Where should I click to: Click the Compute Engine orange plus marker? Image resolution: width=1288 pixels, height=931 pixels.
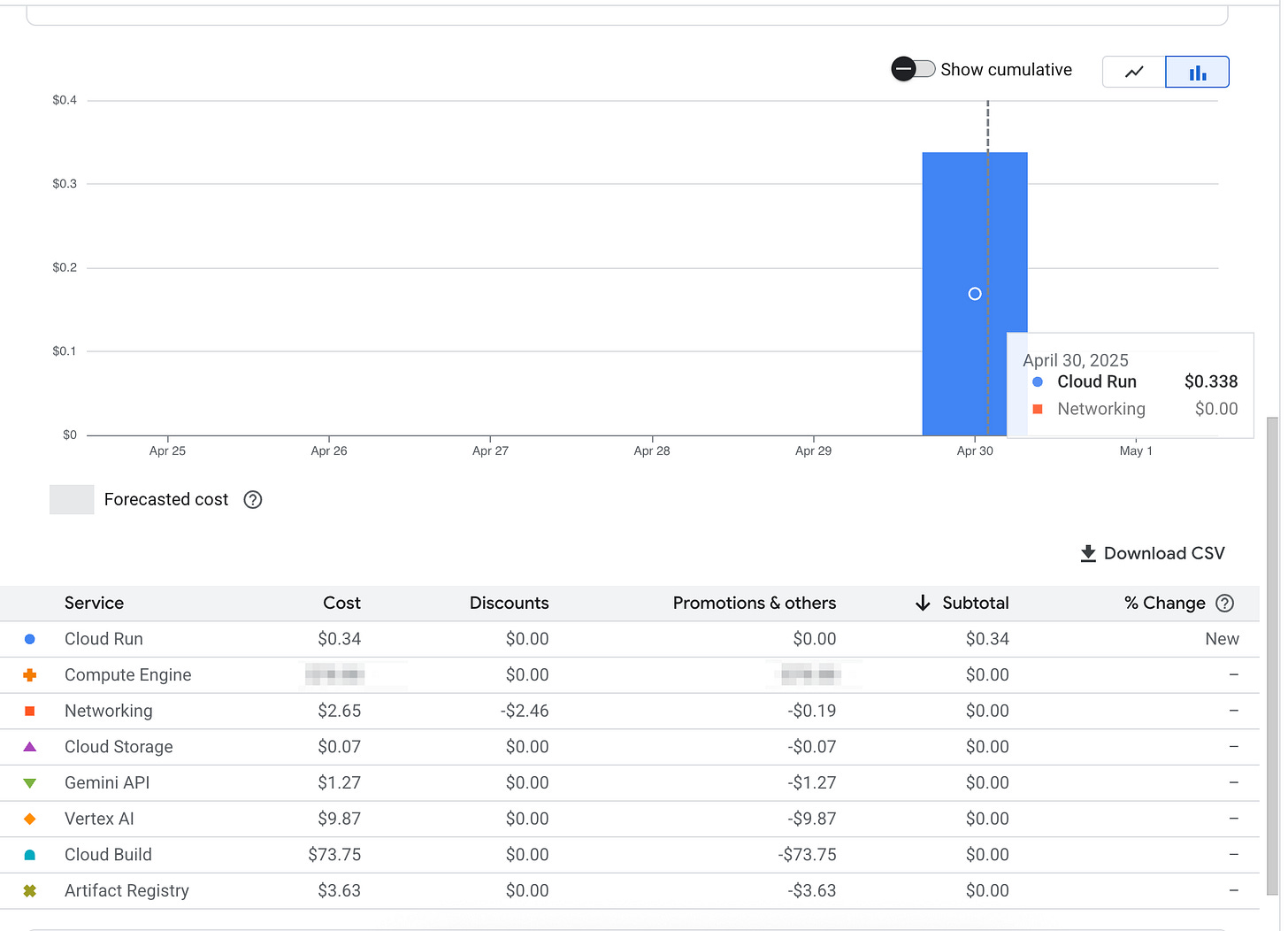click(29, 675)
